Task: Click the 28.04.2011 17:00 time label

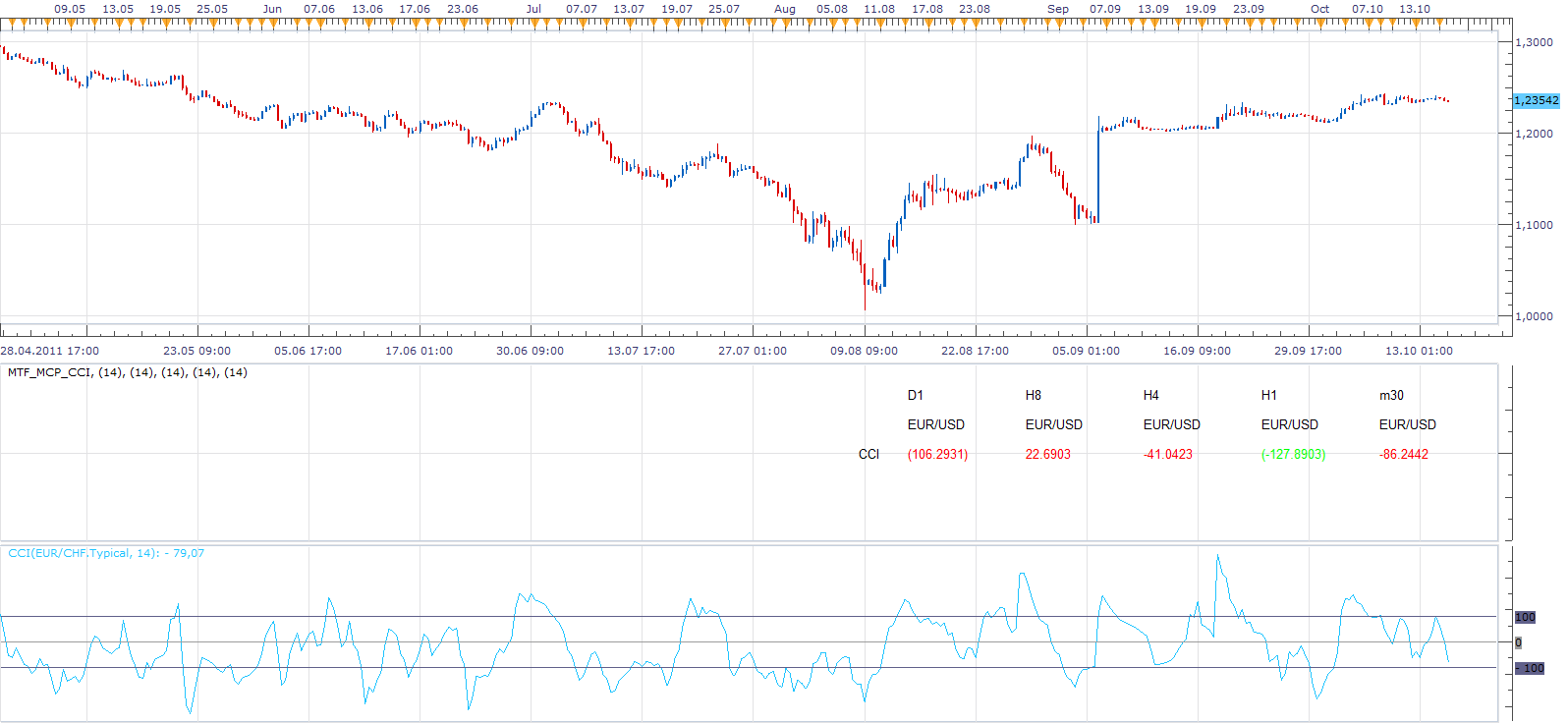Action: coord(50,351)
